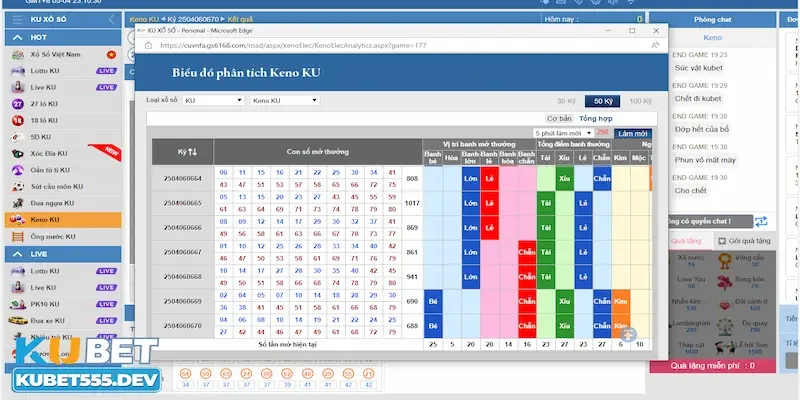This screenshot has height=400, width=800.
Task: Collapse sidebar with the left chevron
Action: pyautogui.click(x=112, y=20)
